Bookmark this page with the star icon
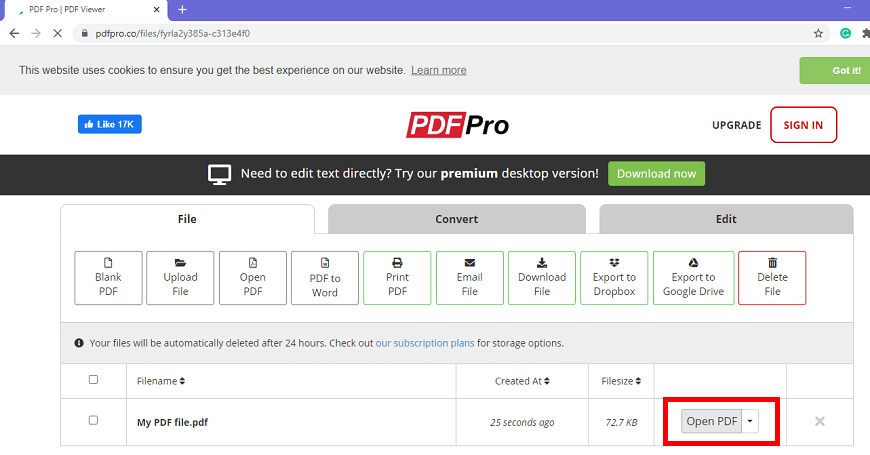This screenshot has height=455, width=870. [x=818, y=33]
